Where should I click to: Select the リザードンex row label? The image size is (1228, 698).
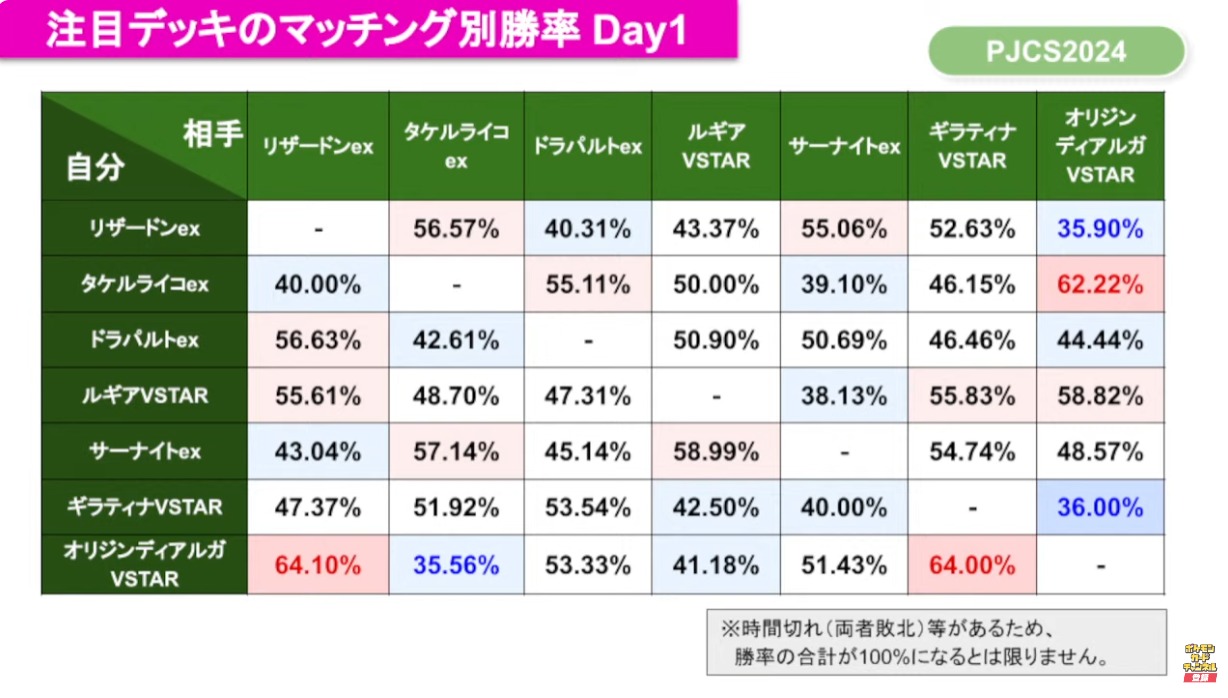click(145, 228)
